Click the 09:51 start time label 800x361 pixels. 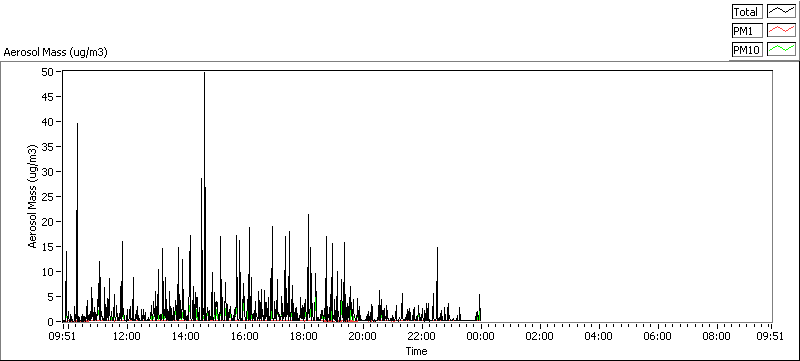[63, 337]
